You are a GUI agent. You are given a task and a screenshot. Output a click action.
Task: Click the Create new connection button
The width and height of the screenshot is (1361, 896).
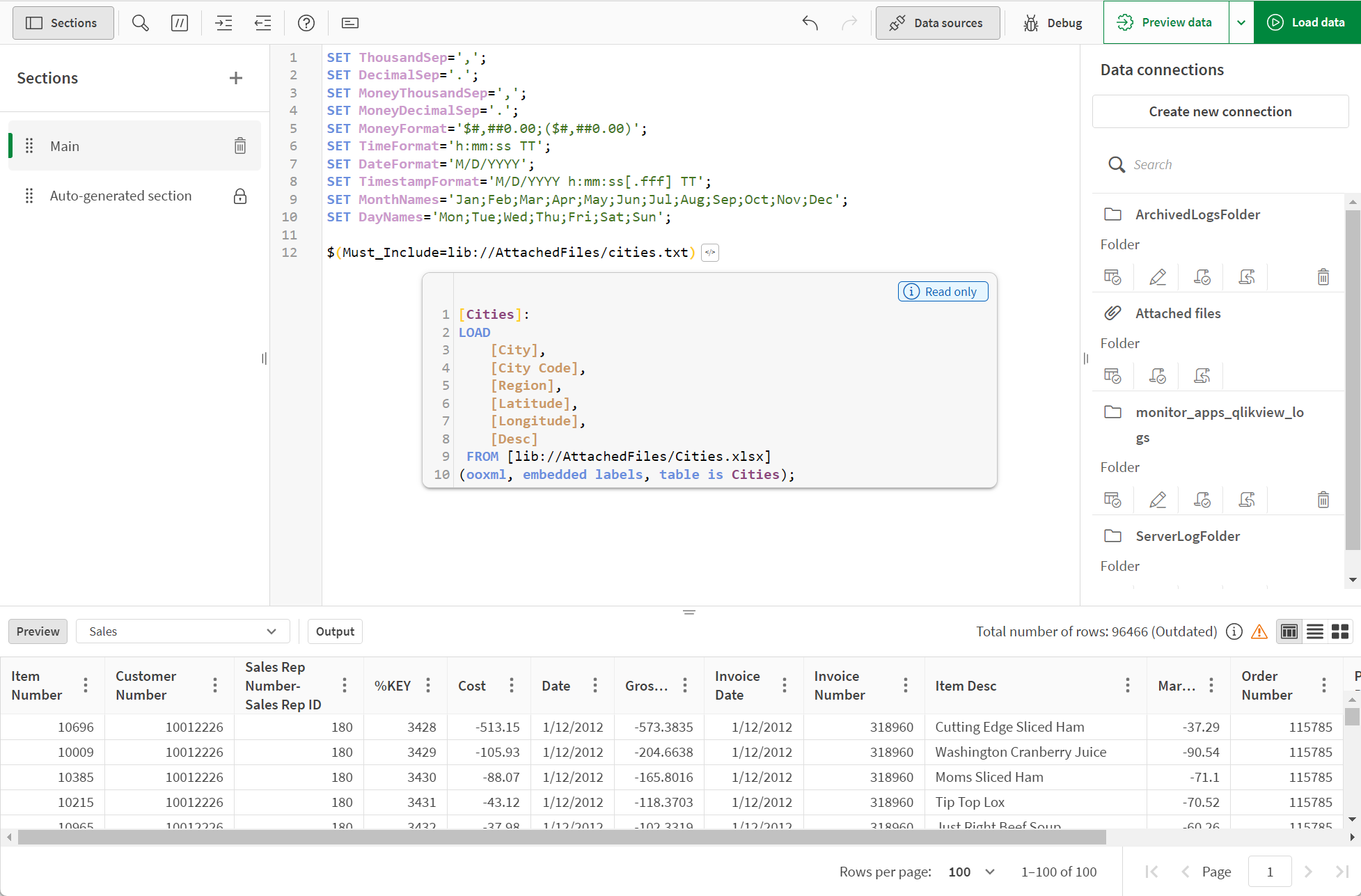click(1220, 111)
